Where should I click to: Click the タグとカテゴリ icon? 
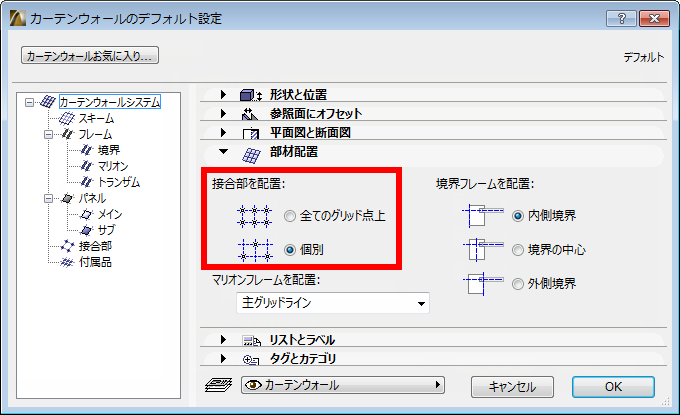[251, 359]
